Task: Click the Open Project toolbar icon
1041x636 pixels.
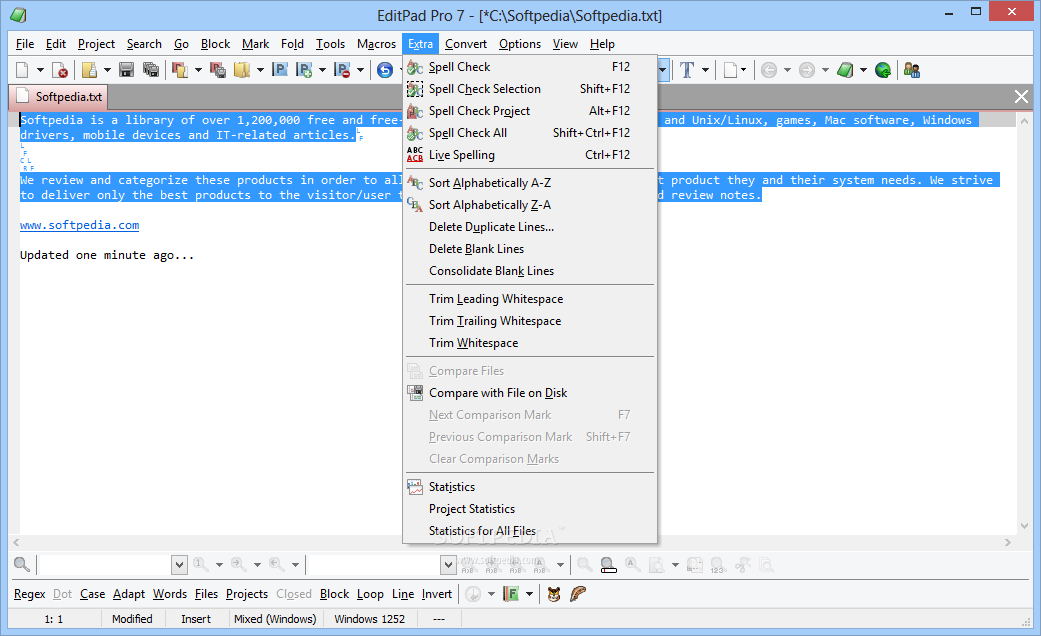Action: (180, 70)
